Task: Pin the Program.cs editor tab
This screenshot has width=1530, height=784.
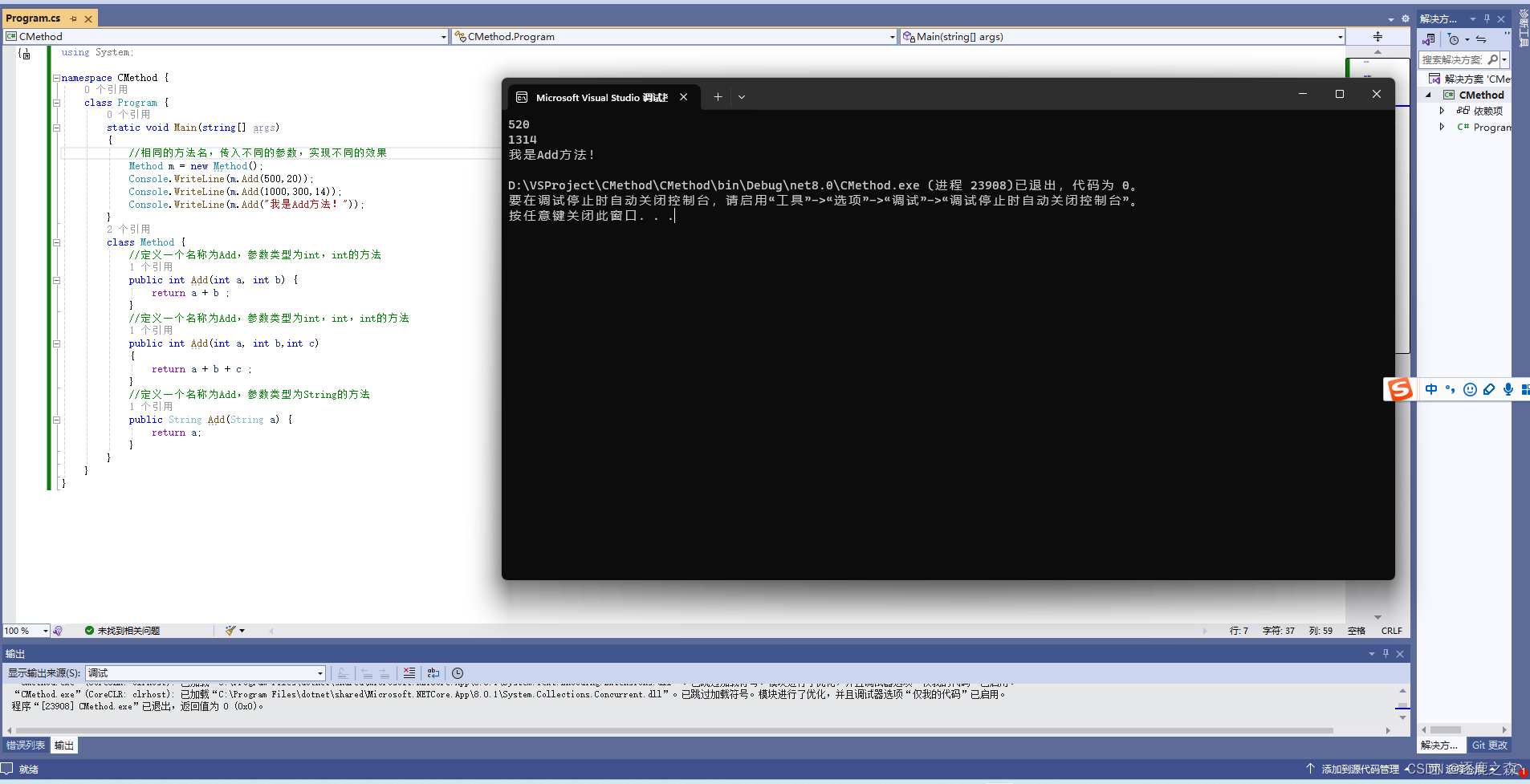Action: coord(73,18)
